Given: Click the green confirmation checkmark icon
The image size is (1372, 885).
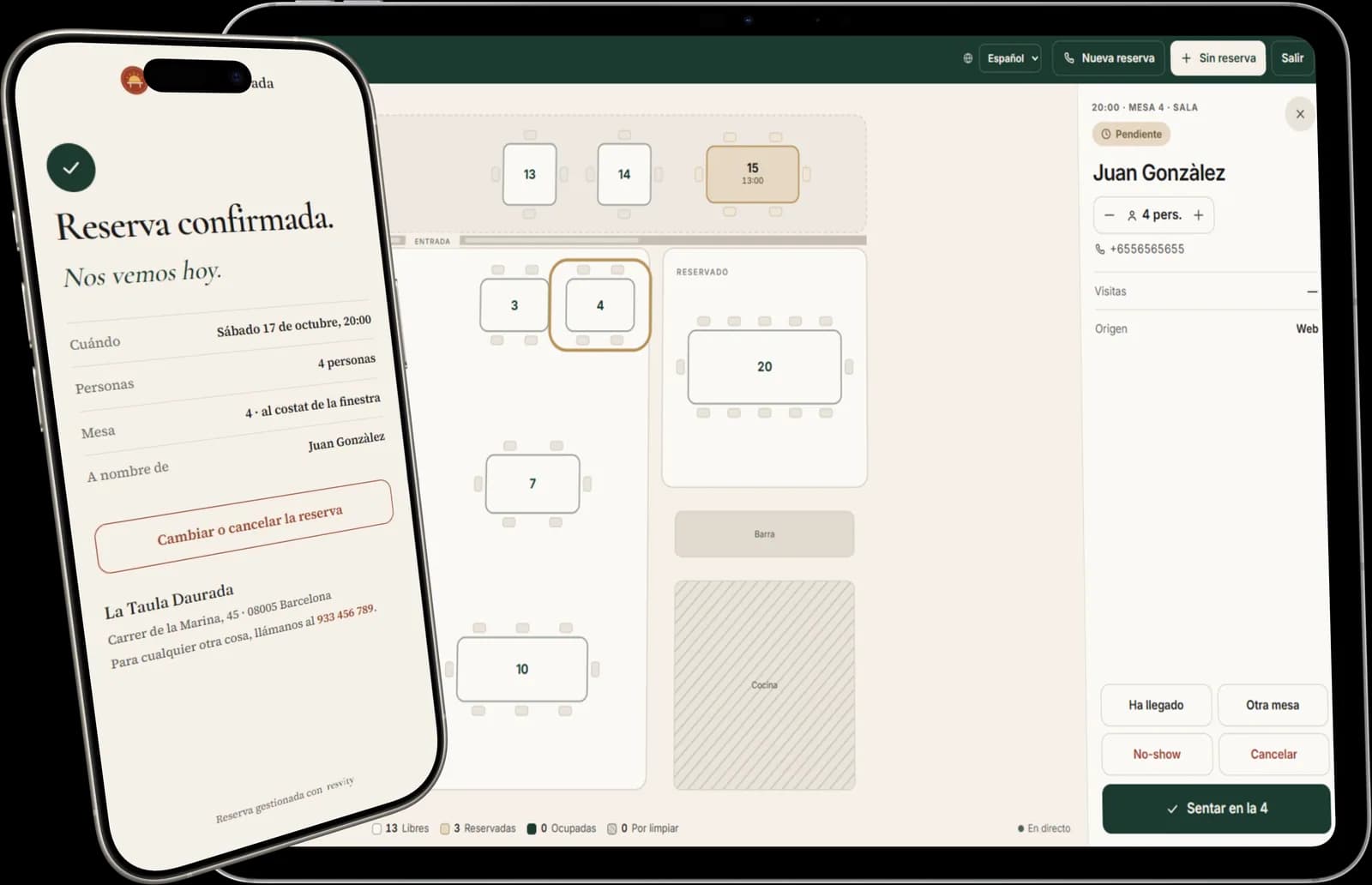Looking at the screenshot, I should click(71, 167).
